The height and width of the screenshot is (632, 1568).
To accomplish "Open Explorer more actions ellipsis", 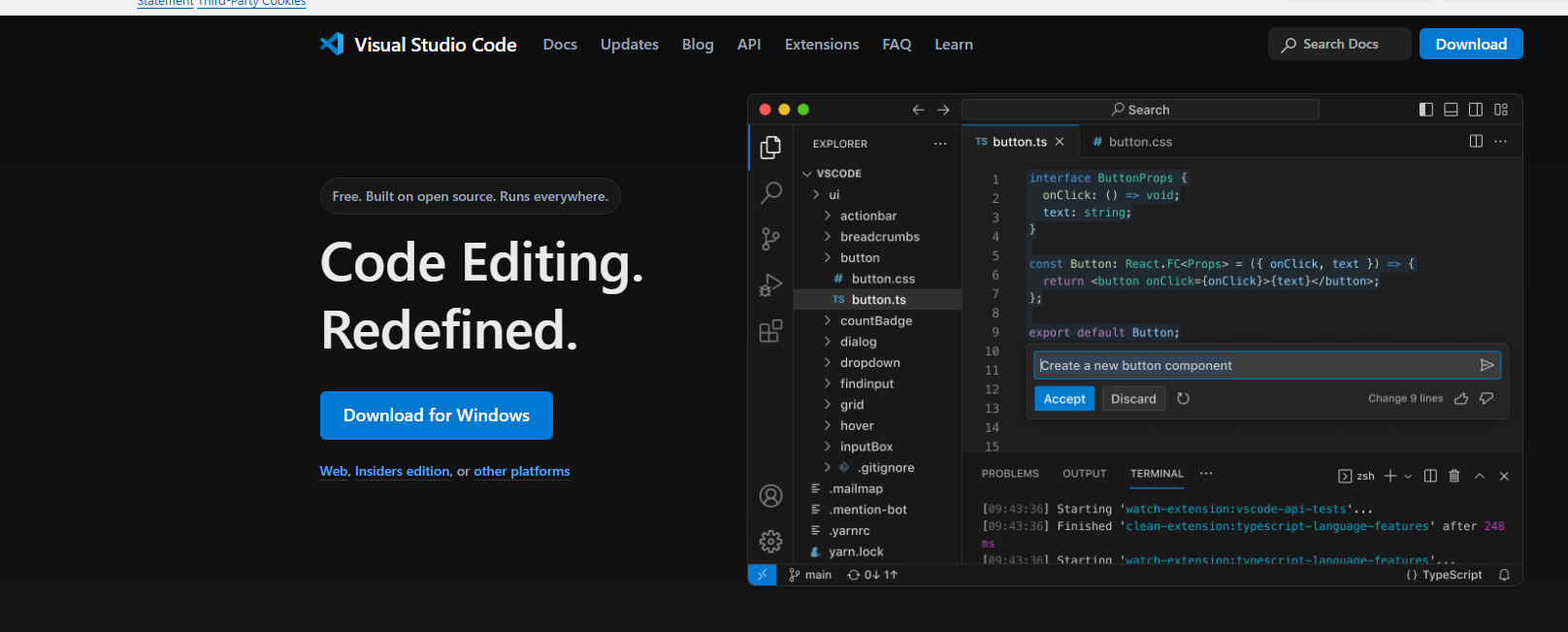I will click(940, 144).
